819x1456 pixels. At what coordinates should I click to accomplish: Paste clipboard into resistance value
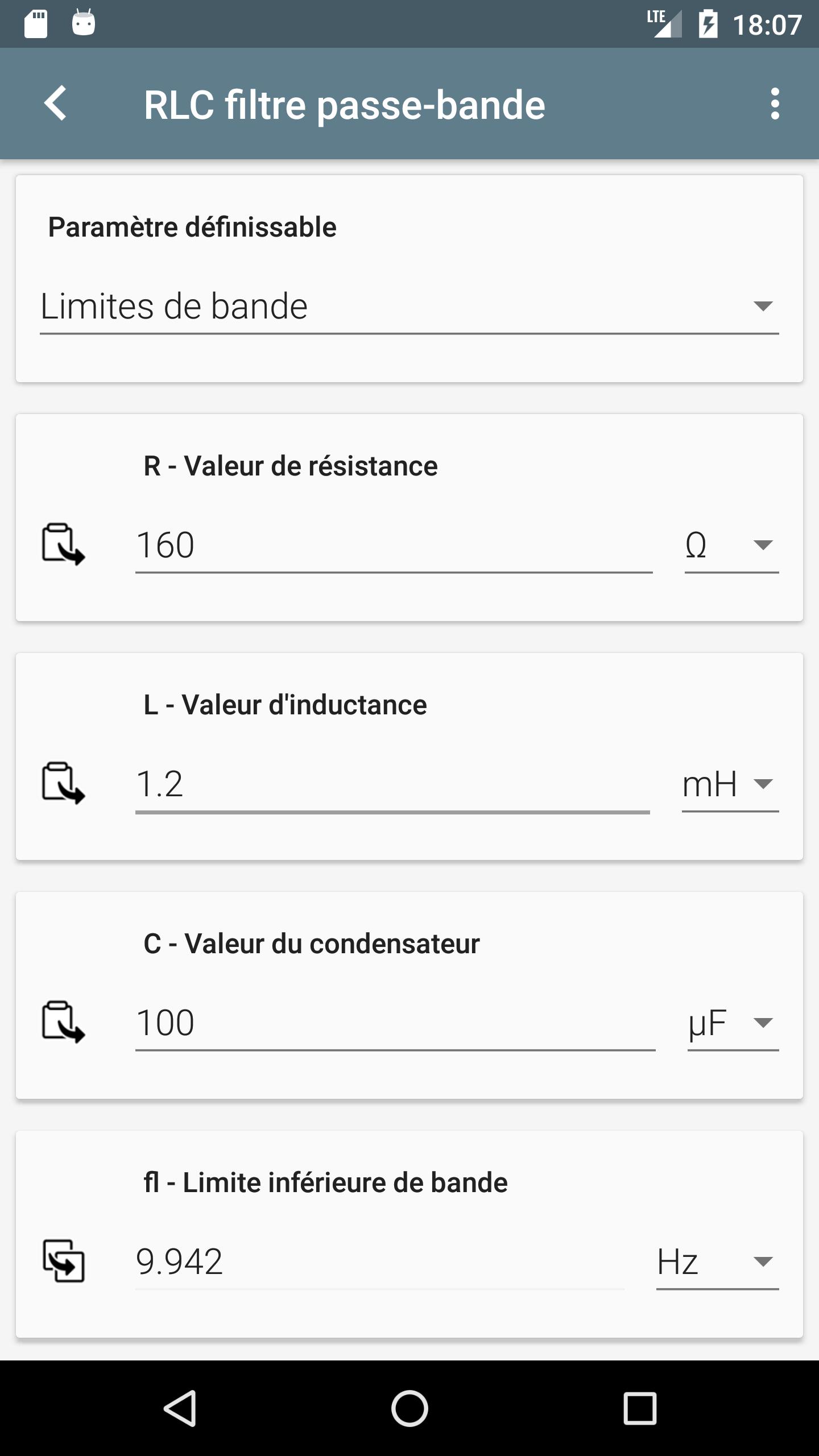point(63,544)
